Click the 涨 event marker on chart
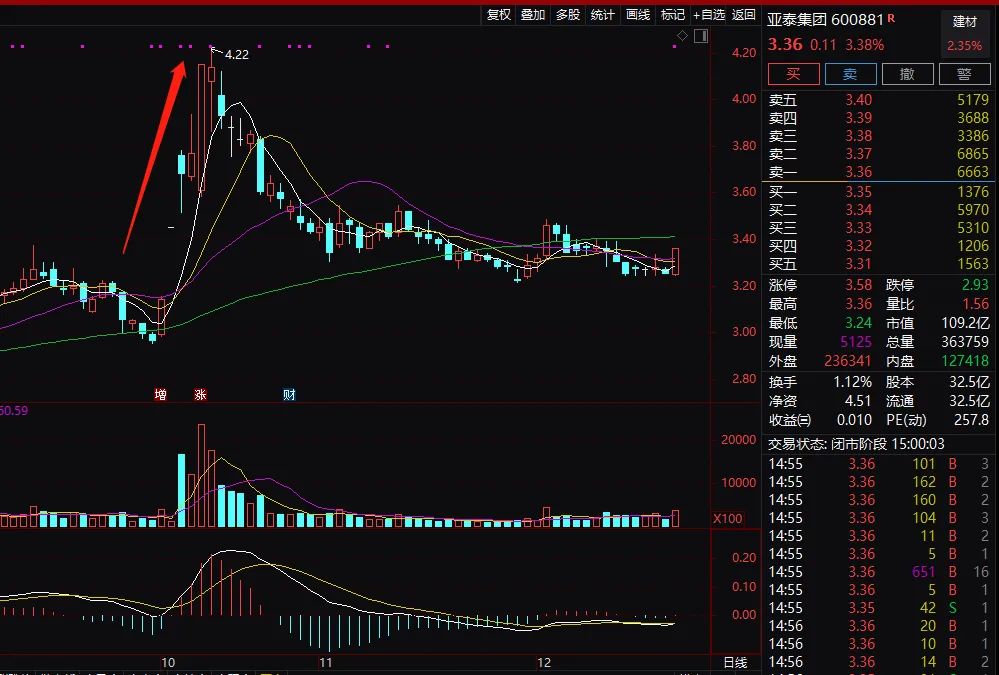This screenshot has width=999, height=675. coord(200,395)
